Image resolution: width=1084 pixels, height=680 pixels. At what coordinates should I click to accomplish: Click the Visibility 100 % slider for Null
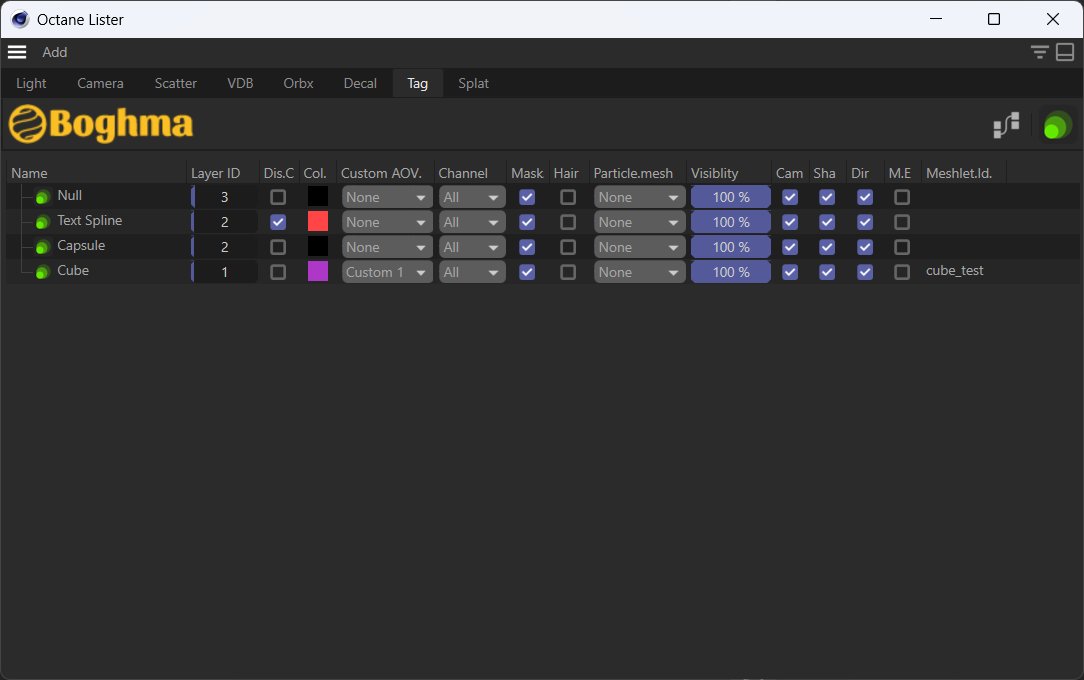731,197
